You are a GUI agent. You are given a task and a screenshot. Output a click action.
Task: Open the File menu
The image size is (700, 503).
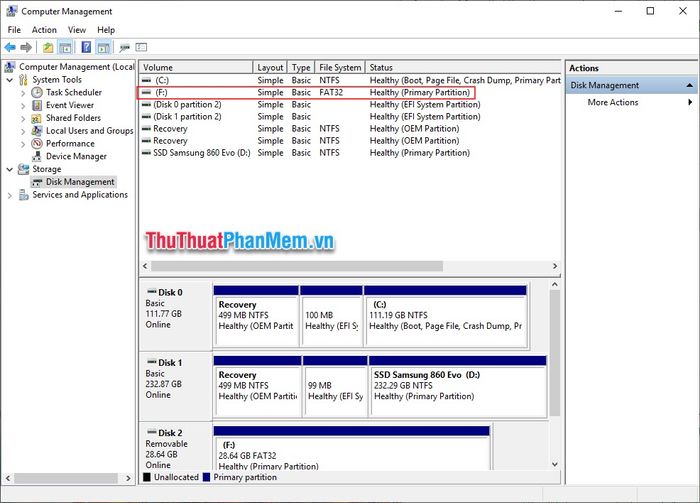(x=14, y=30)
